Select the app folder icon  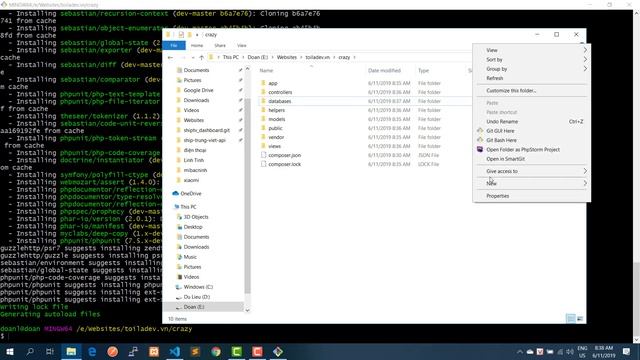[263, 83]
